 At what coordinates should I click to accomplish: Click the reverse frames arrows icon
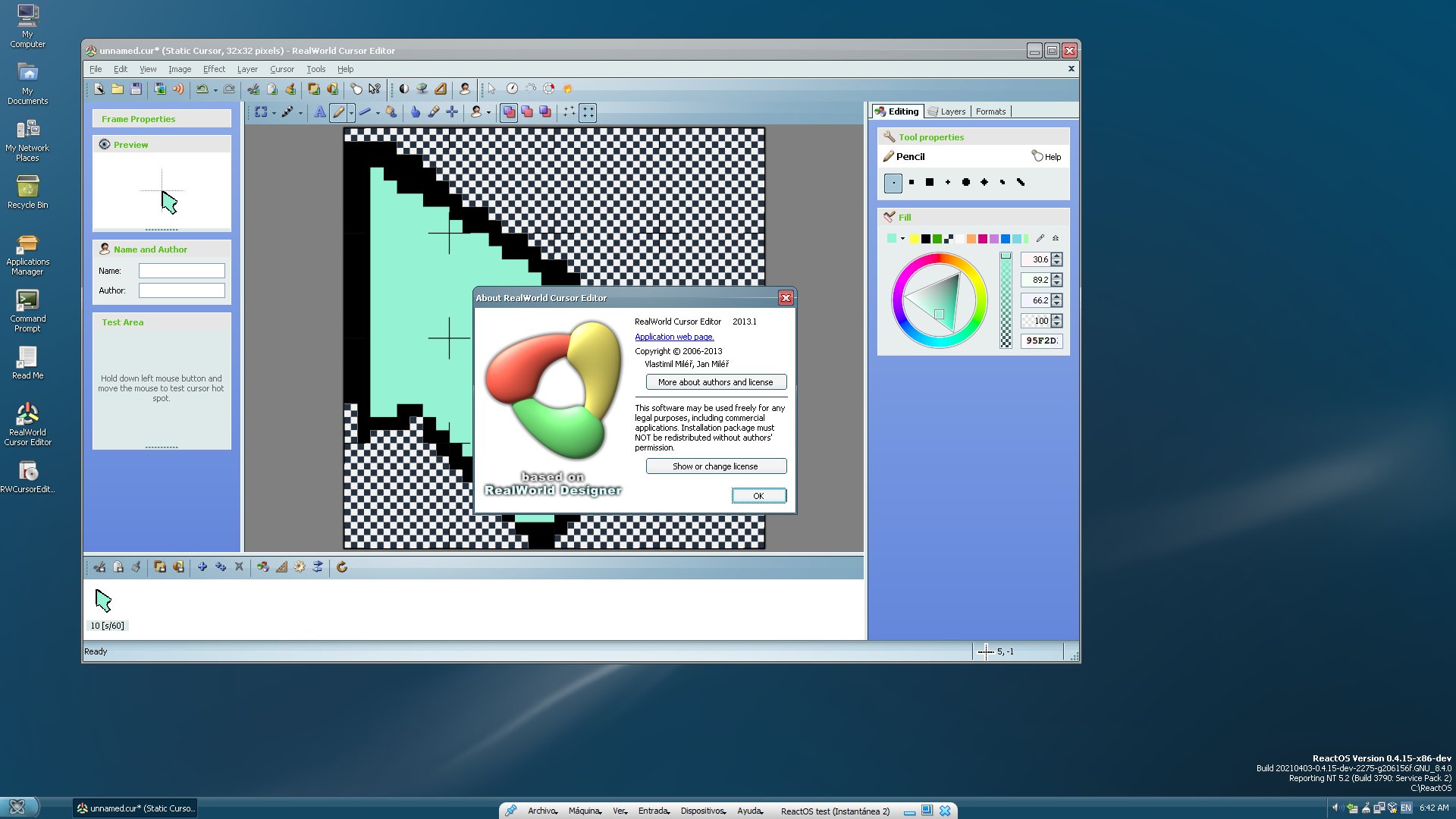(x=318, y=566)
